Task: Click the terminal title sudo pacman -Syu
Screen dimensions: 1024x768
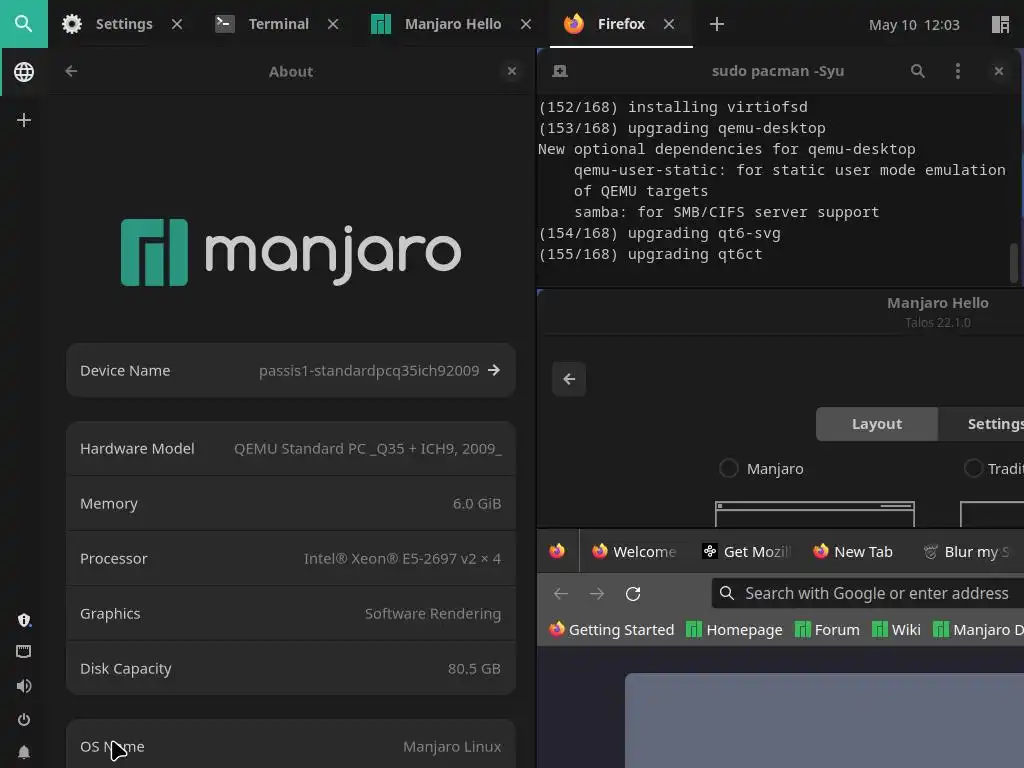Action: pyautogui.click(x=778, y=71)
